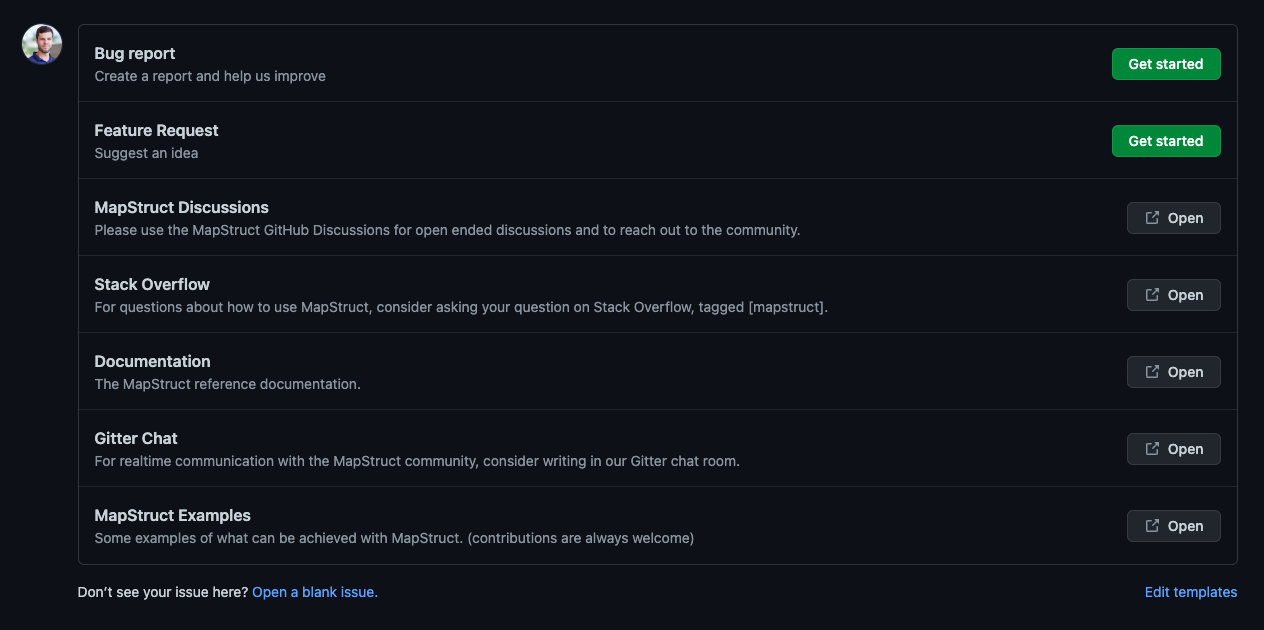Open Gitter Chat external link icon

pos(1152,449)
